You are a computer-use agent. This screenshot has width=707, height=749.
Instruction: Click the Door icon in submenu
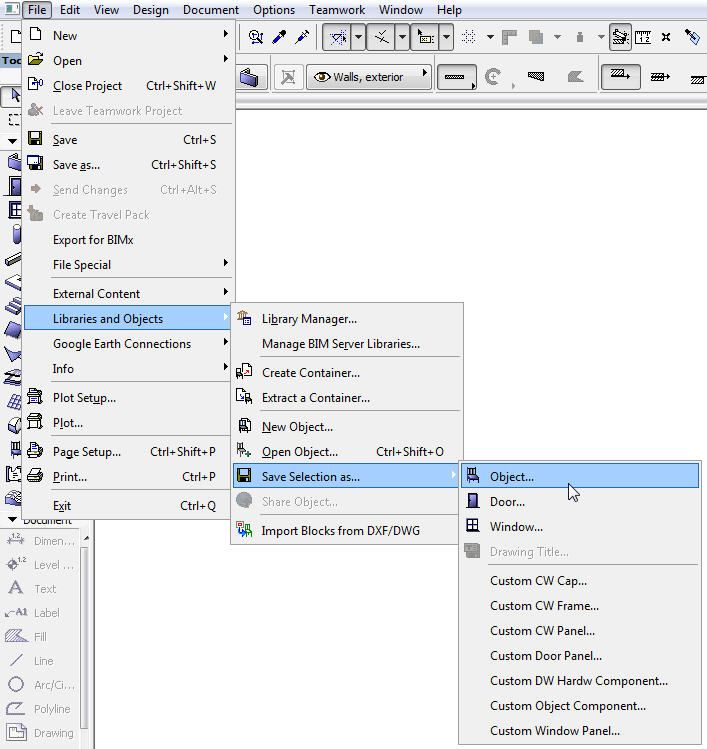click(472, 501)
